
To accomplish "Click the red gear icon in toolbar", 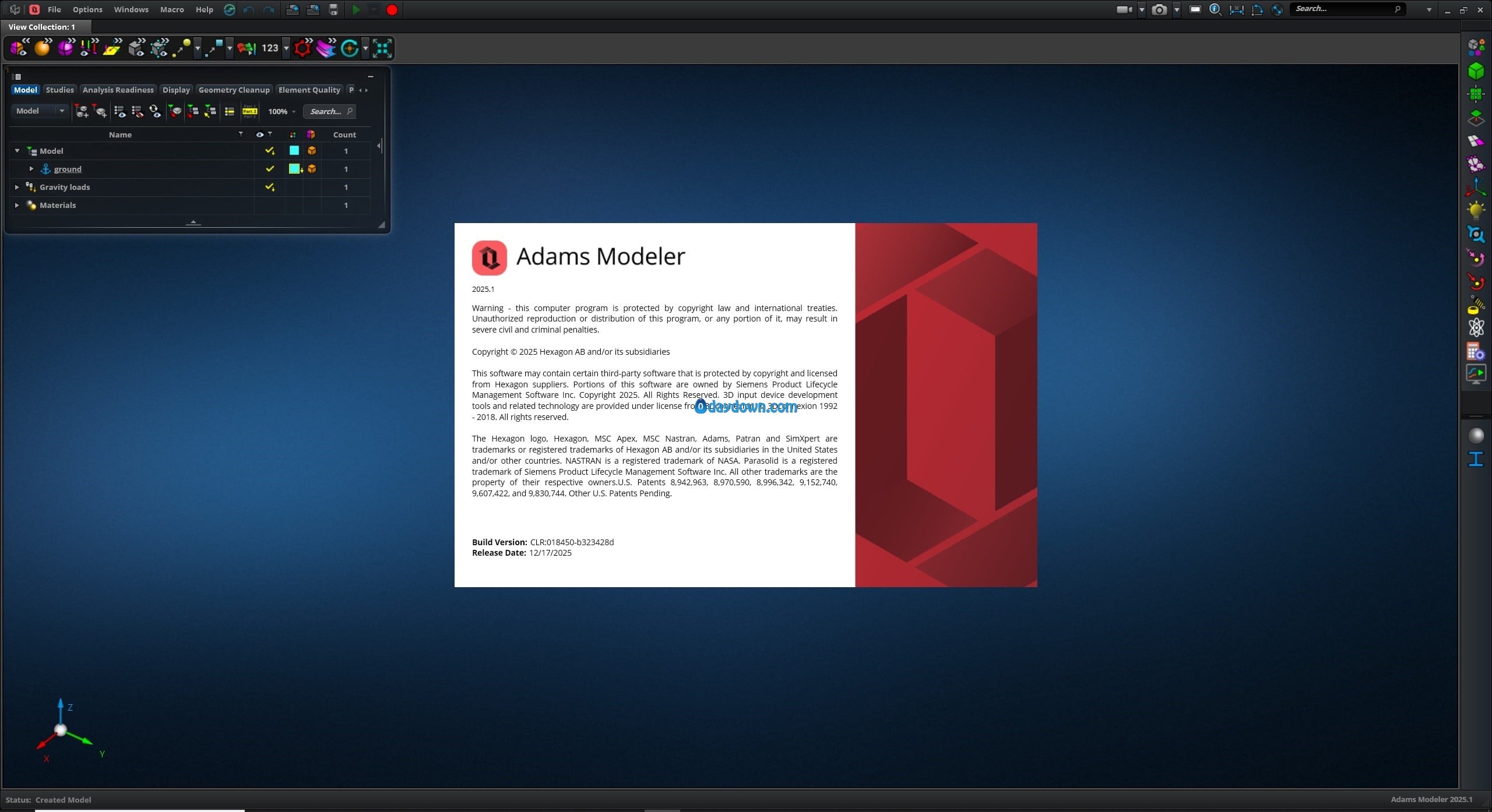I will [x=302, y=48].
